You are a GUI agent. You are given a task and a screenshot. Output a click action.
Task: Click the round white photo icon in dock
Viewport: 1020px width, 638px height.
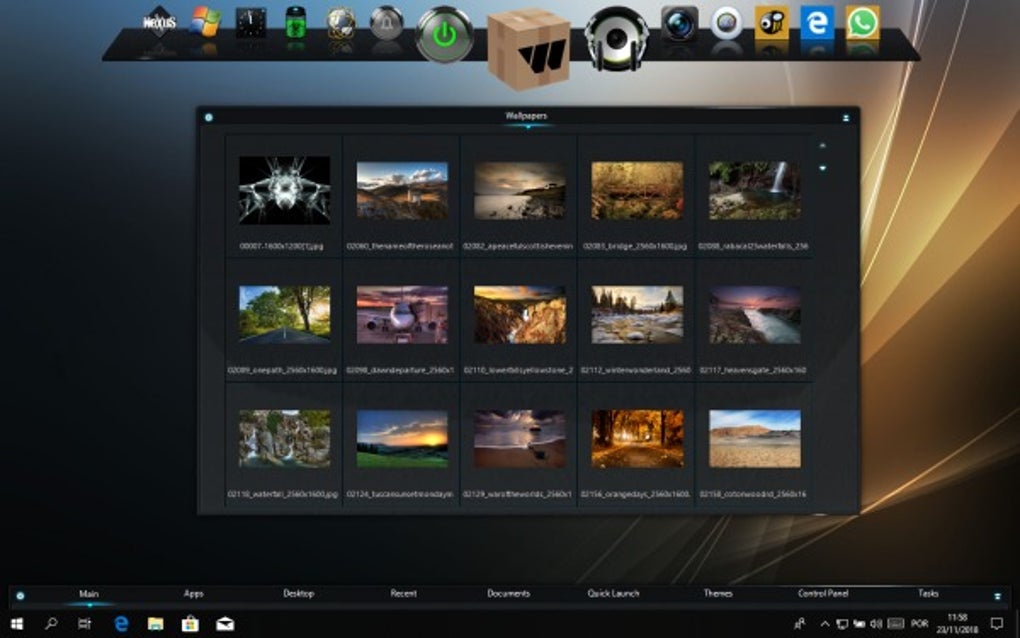726,23
